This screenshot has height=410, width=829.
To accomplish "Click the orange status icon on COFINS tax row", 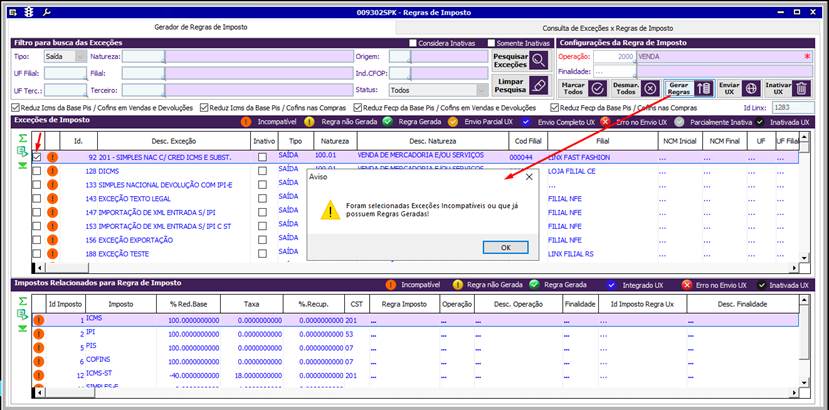I will 39,361.
